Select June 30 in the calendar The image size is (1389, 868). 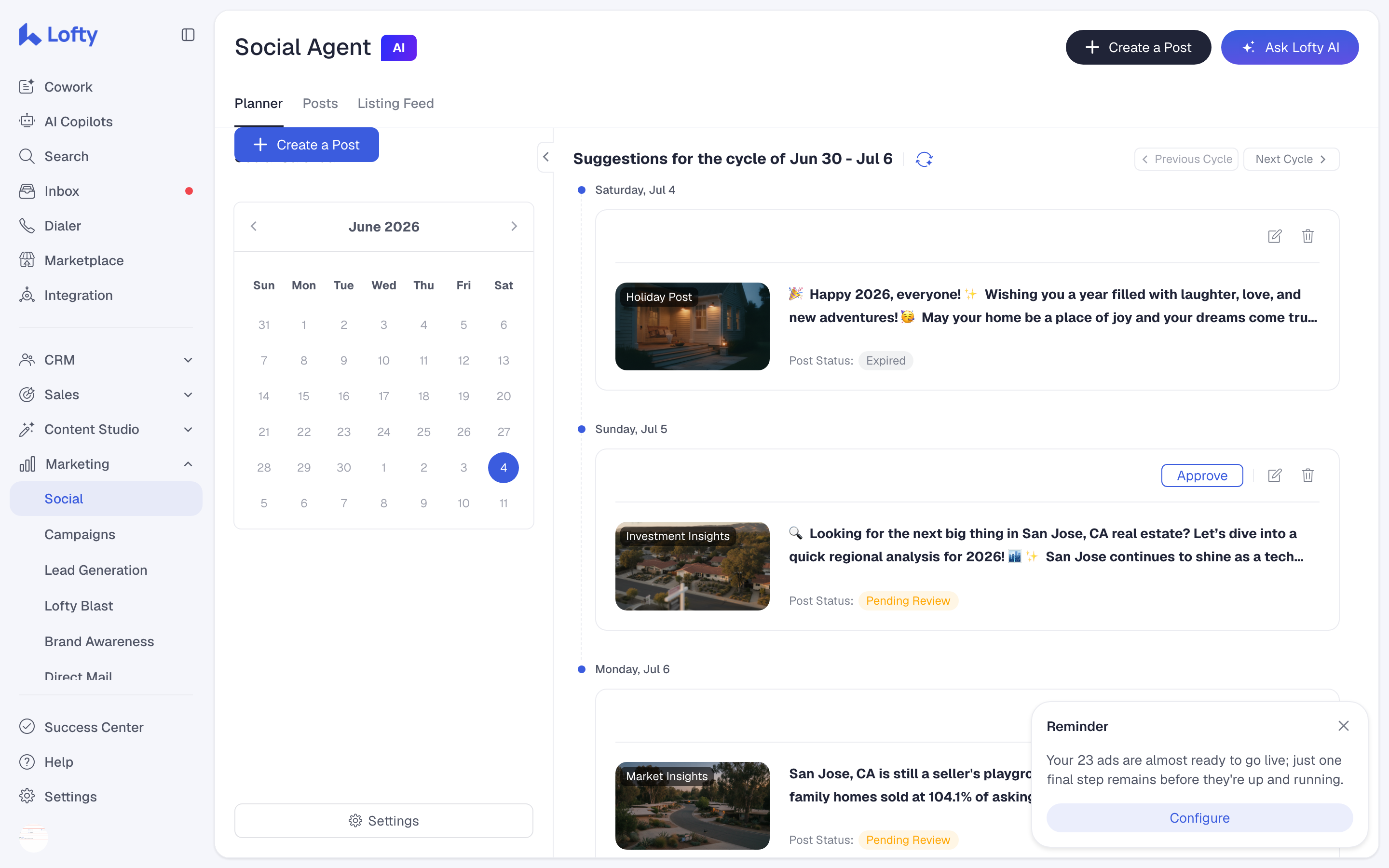click(343, 467)
